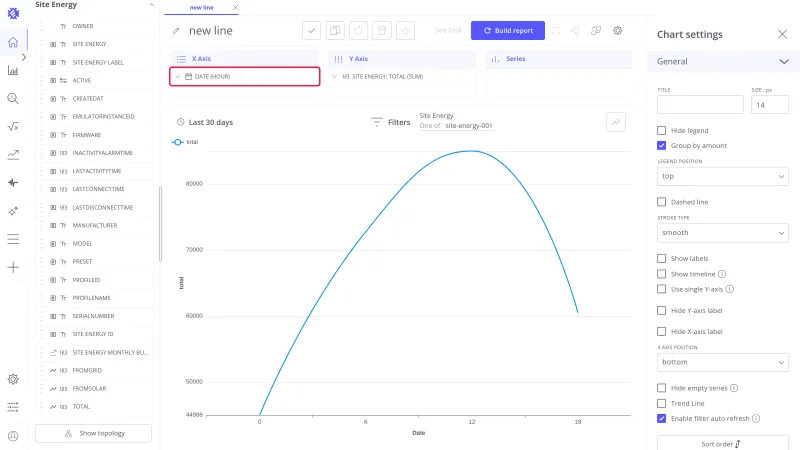
Task: Open the Legend position dropdown
Action: pos(722,177)
